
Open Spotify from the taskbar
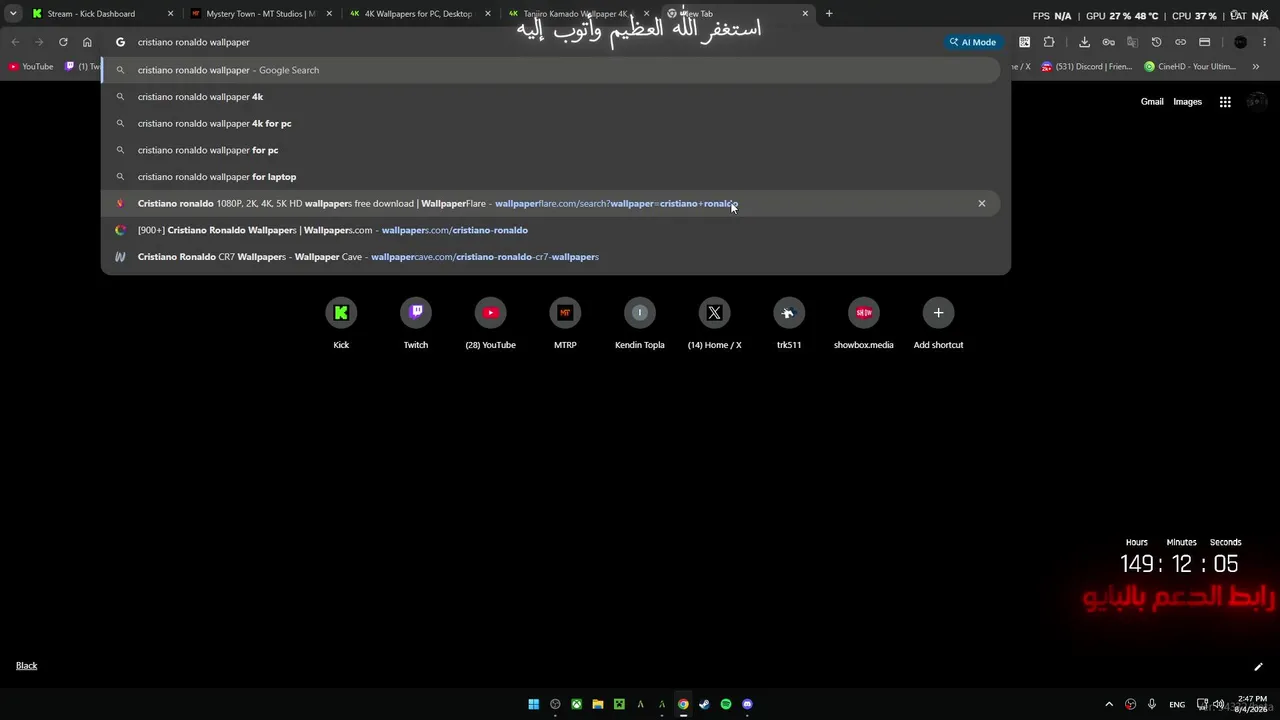coord(726,704)
